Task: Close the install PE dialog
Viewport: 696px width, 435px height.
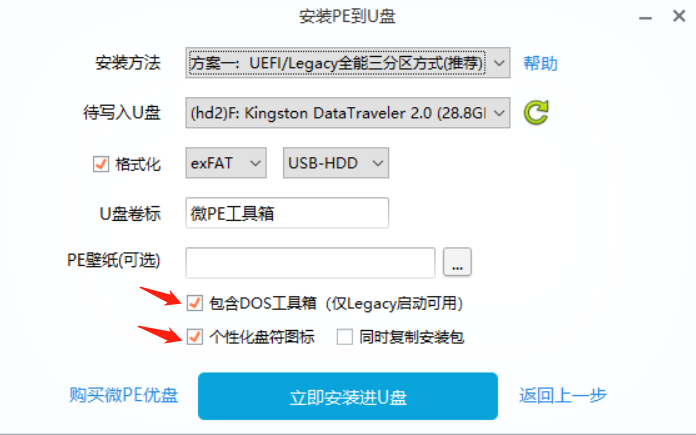Action: (679, 16)
